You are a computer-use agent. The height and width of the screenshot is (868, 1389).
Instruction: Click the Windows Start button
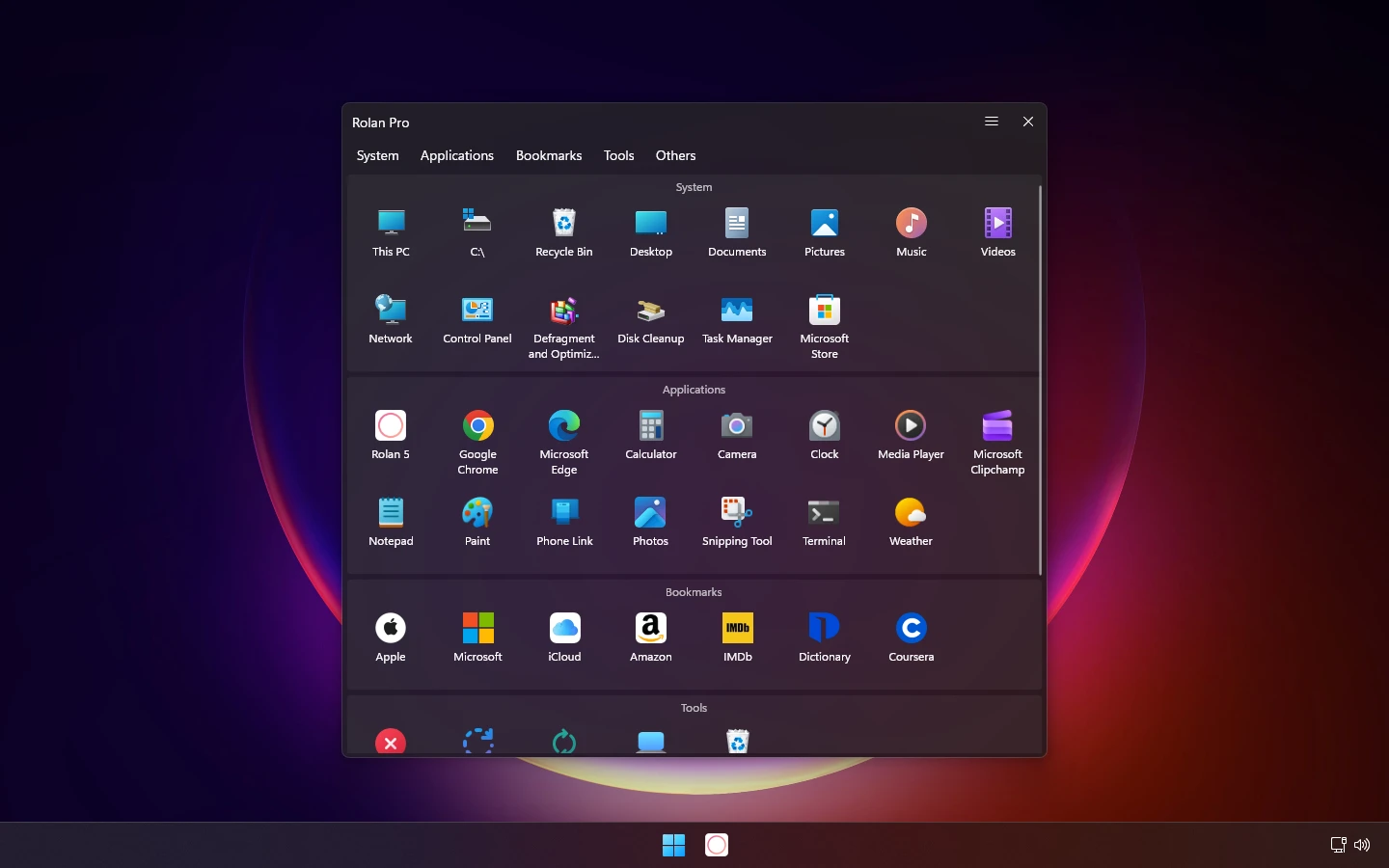click(673, 845)
